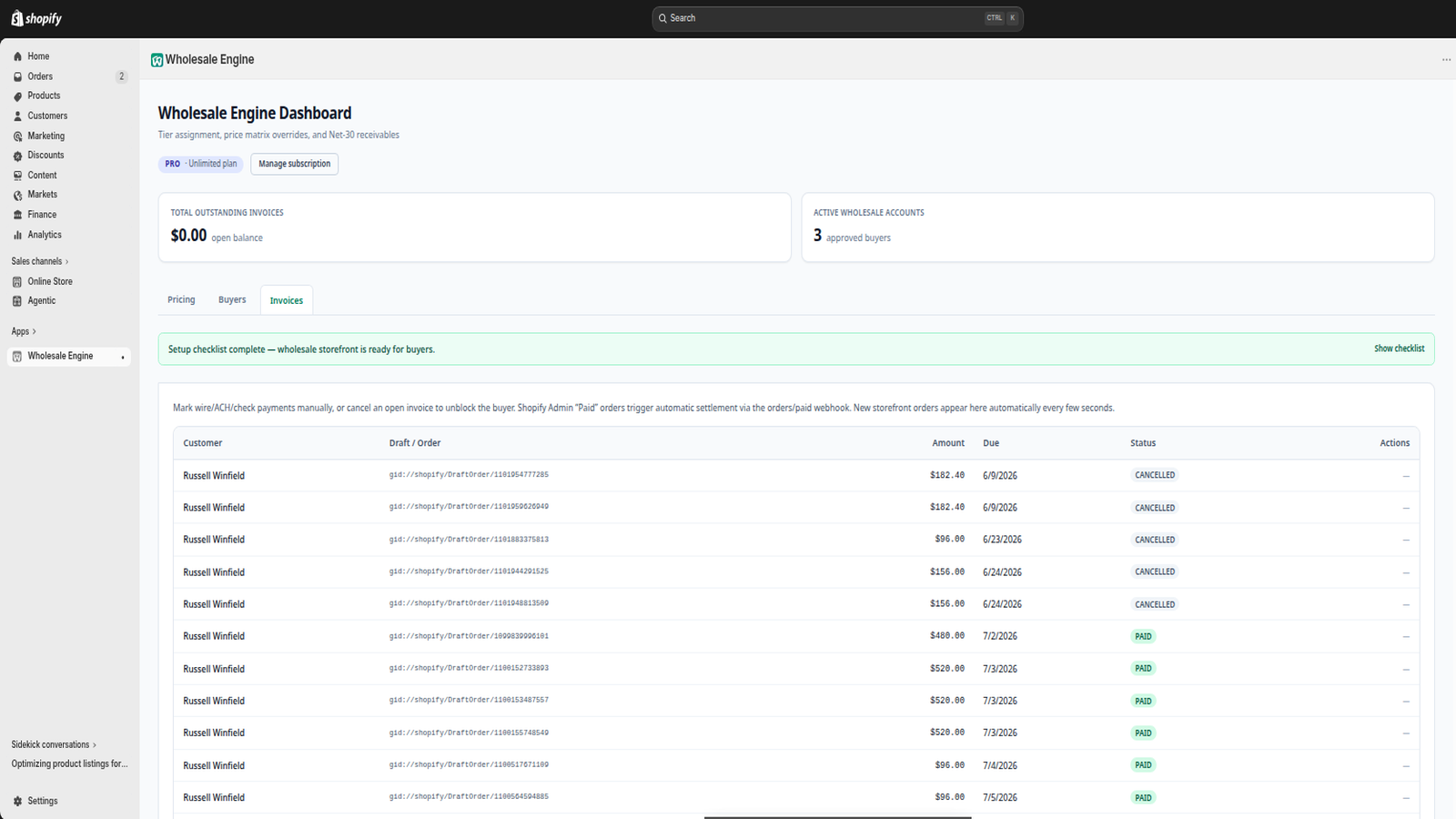The image size is (1456, 819).
Task: Click the CANCELLED status in the 6/23/2026 row
Action: tap(1155, 540)
